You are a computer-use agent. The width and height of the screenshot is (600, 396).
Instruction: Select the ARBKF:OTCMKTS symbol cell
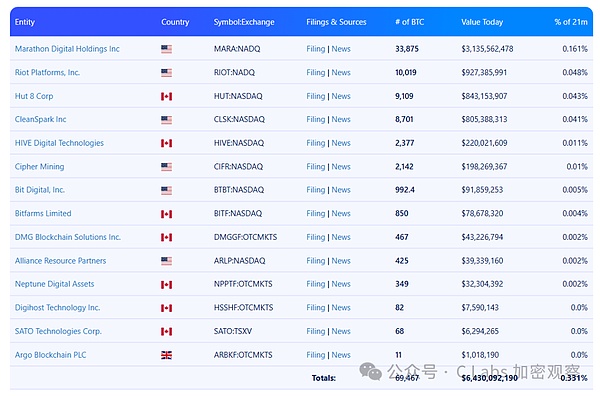point(243,355)
